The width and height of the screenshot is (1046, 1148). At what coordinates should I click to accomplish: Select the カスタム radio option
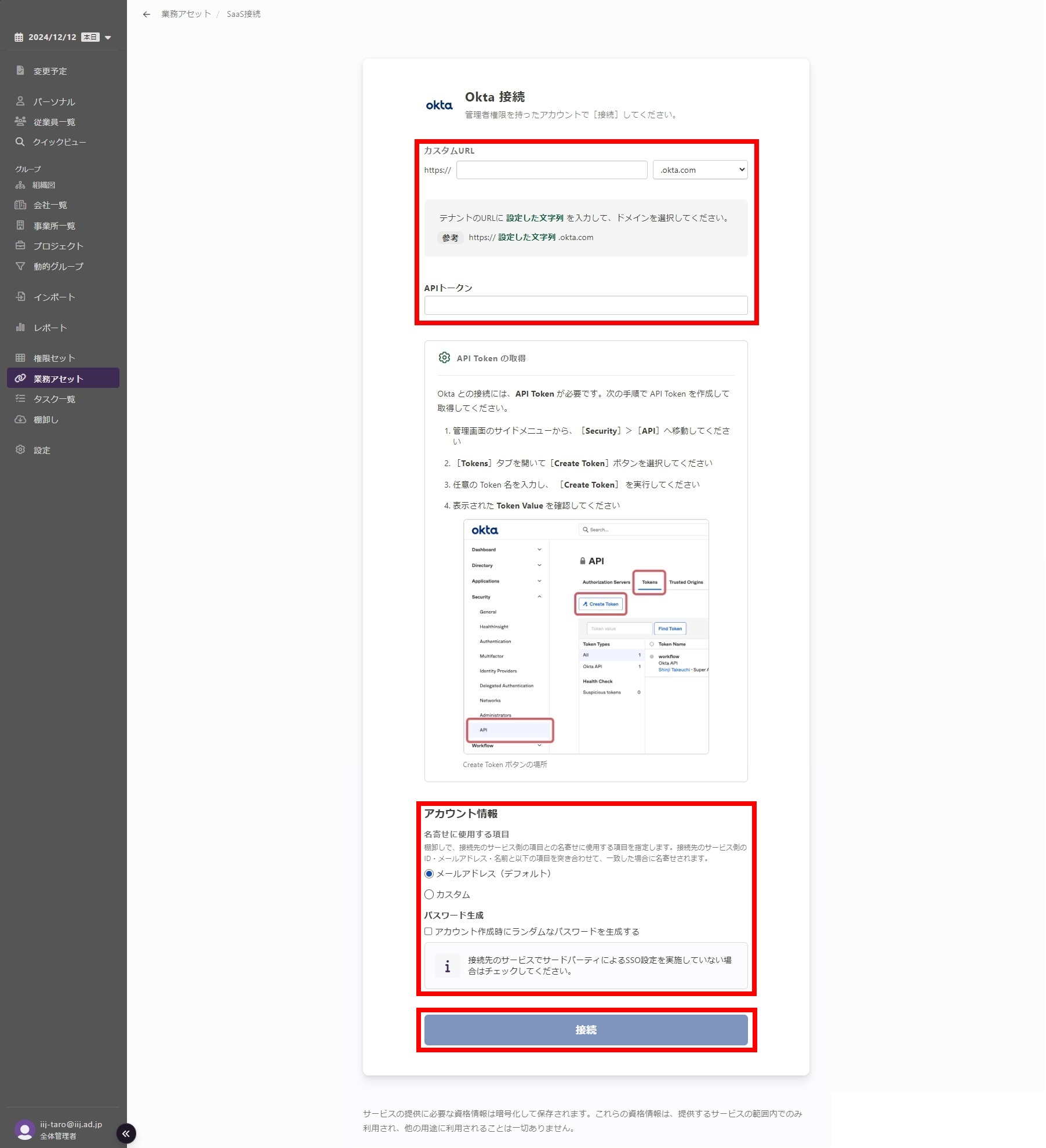pyautogui.click(x=429, y=895)
